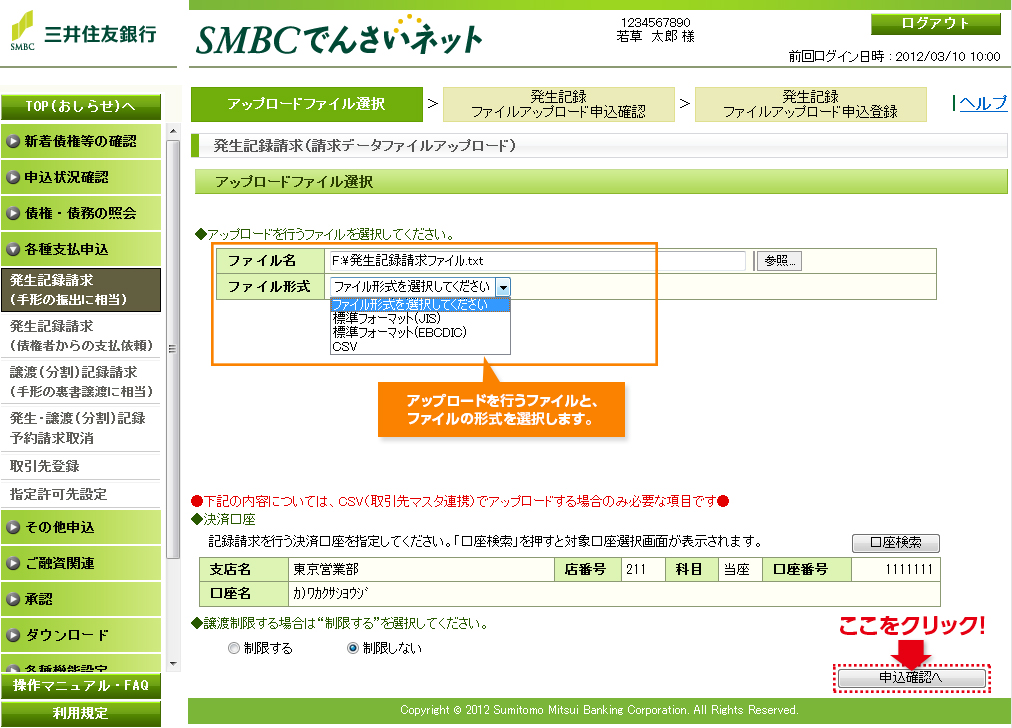The height and width of the screenshot is (728, 1012).
Task: Click 発生記録ファイルアップロード申込確認 step
Action: click(558, 104)
